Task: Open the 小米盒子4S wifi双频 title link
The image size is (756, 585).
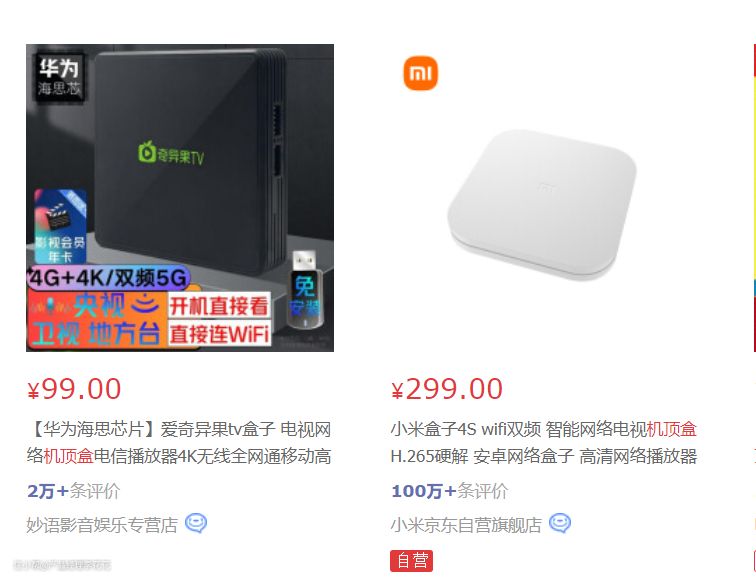Action: (x=543, y=442)
